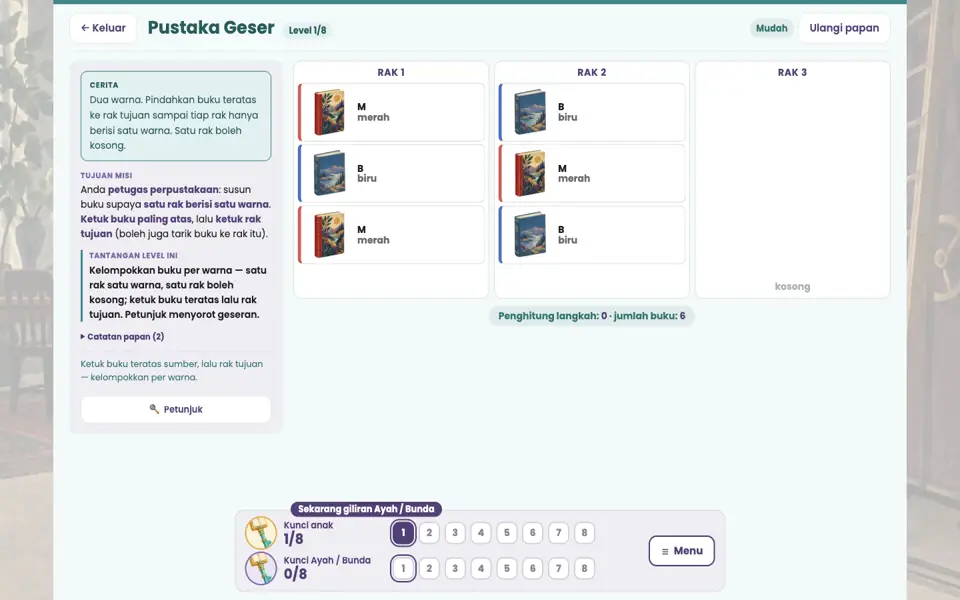Screen dimensions: 960x600
Task: Click the bottom biru book icon in Rak 2
Action: 530,234
